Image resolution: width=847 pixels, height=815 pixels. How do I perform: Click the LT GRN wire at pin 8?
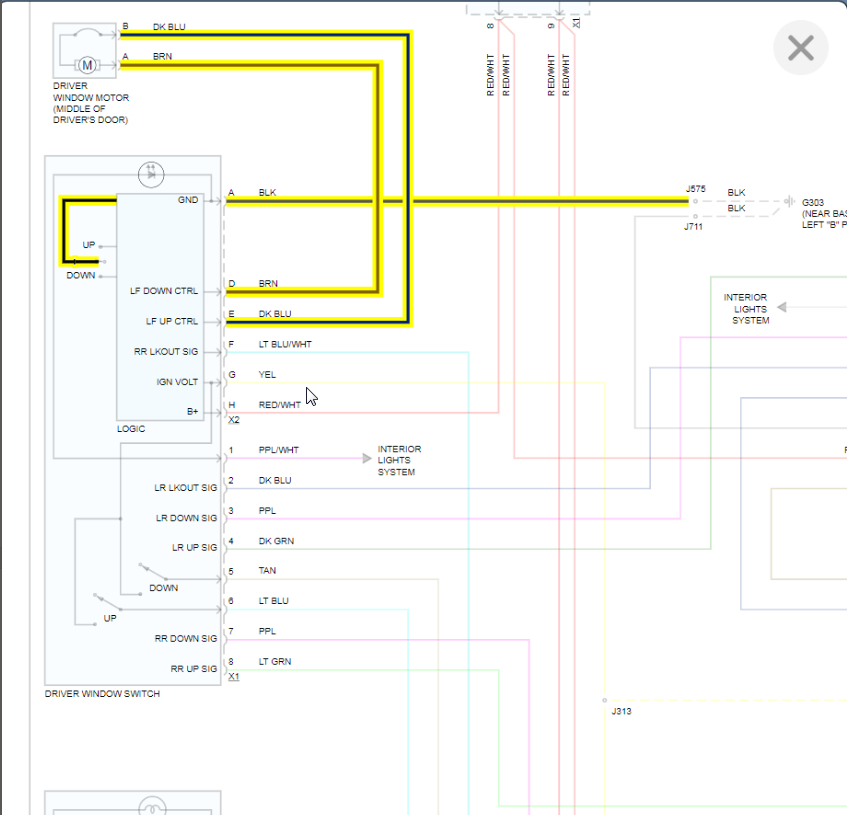[x=362, y=670]
